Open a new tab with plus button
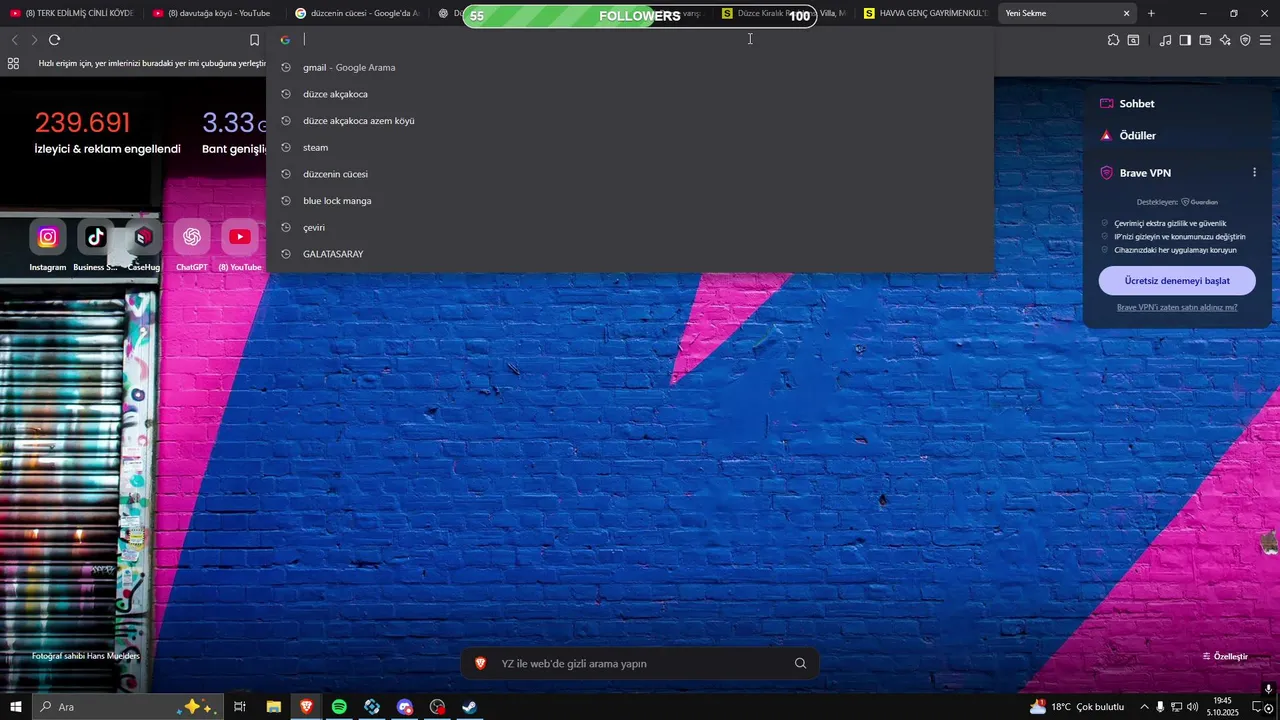Screen dimensions: 1280x720 coord(1151,14)
